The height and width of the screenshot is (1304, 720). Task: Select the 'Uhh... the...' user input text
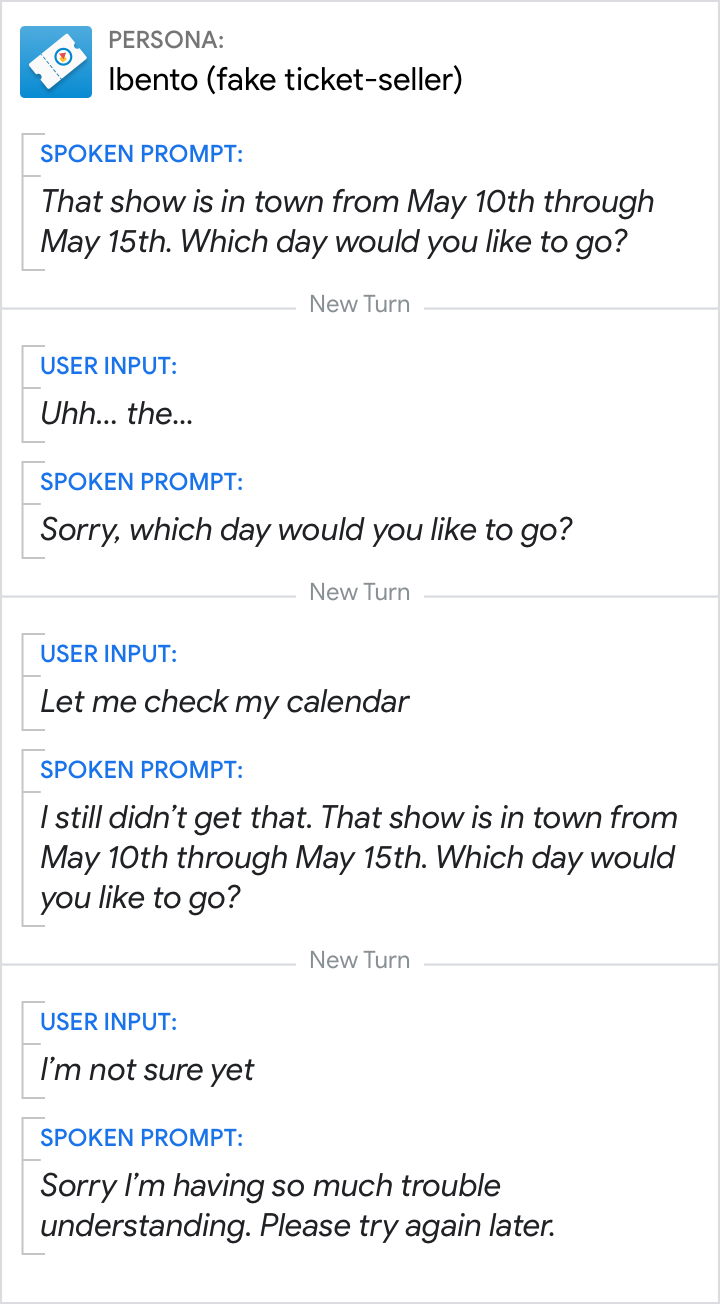click(x=116, y=413)
